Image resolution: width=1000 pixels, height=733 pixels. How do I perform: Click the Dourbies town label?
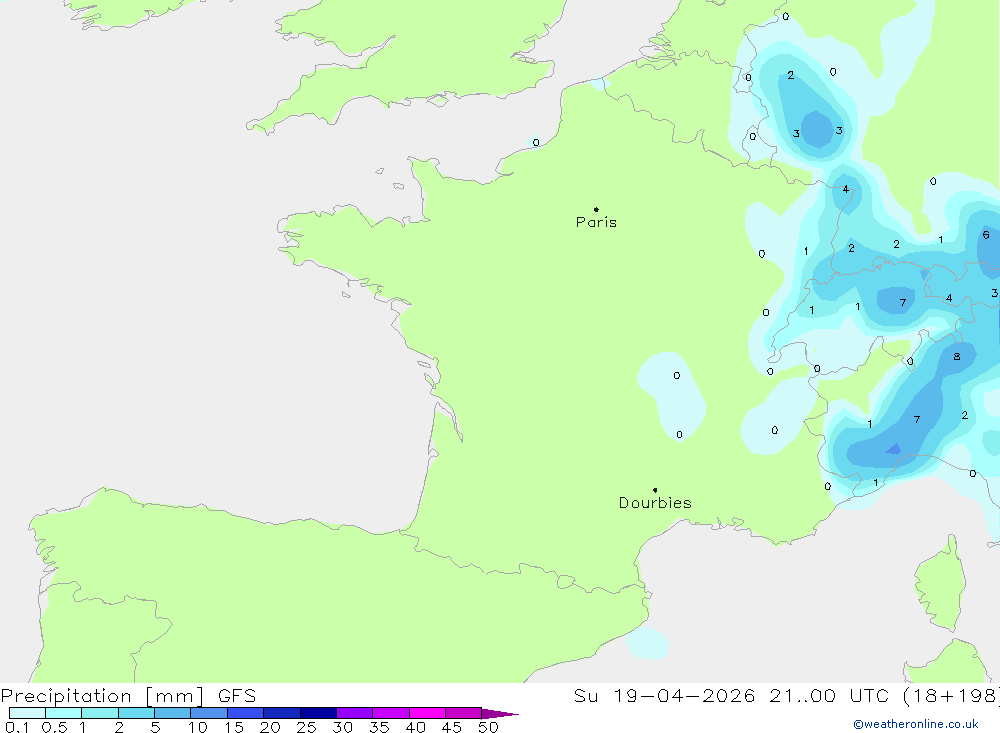655,503
